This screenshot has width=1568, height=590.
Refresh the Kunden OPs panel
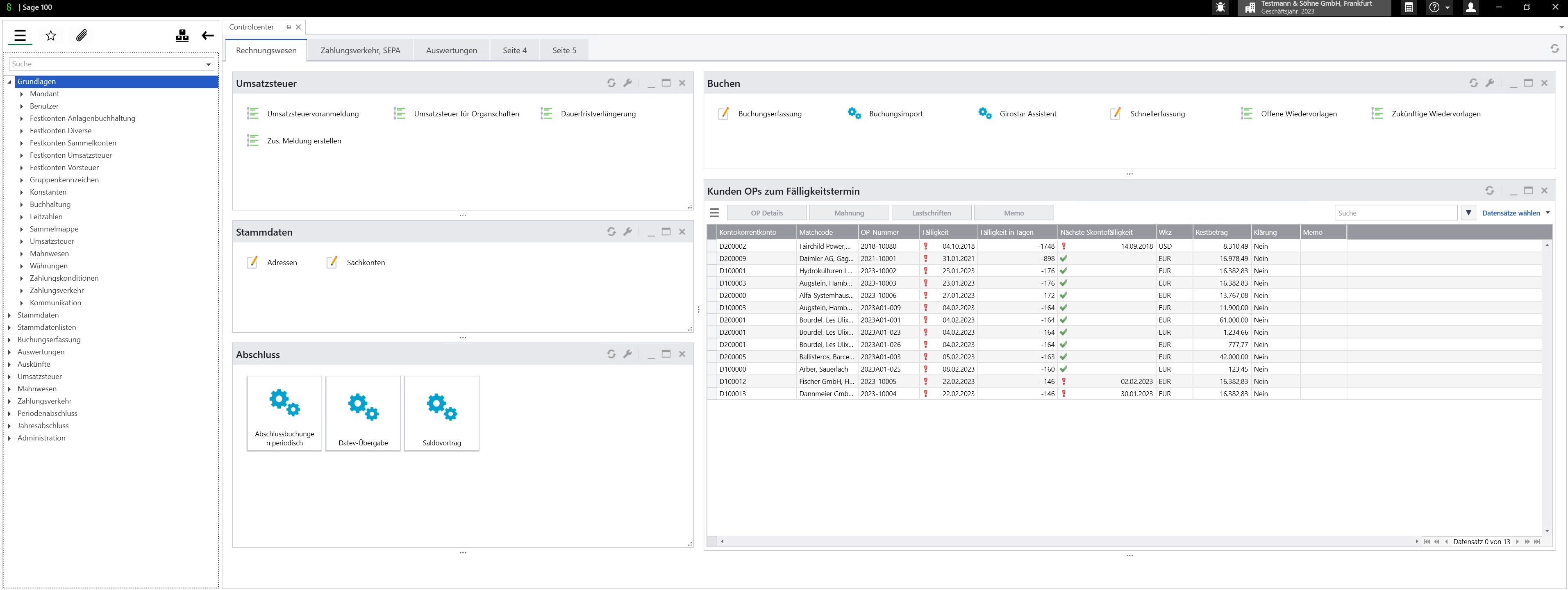(x=1489, y=191)
